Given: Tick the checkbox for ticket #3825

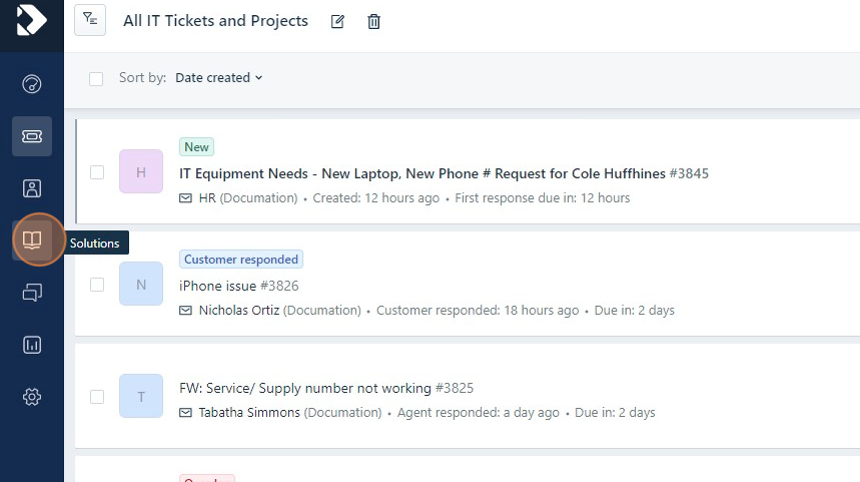Looking at the screenshot, I should [97, 396].
